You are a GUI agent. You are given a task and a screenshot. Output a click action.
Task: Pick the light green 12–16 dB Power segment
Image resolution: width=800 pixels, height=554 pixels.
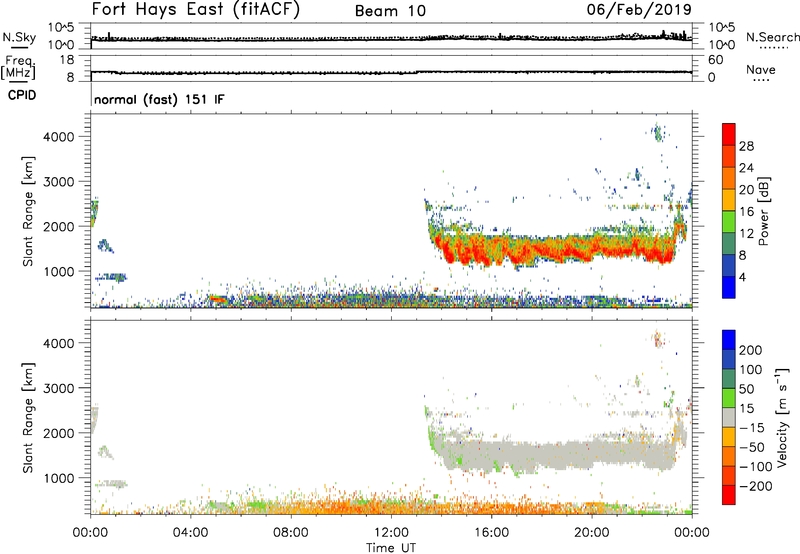[729, 221]
